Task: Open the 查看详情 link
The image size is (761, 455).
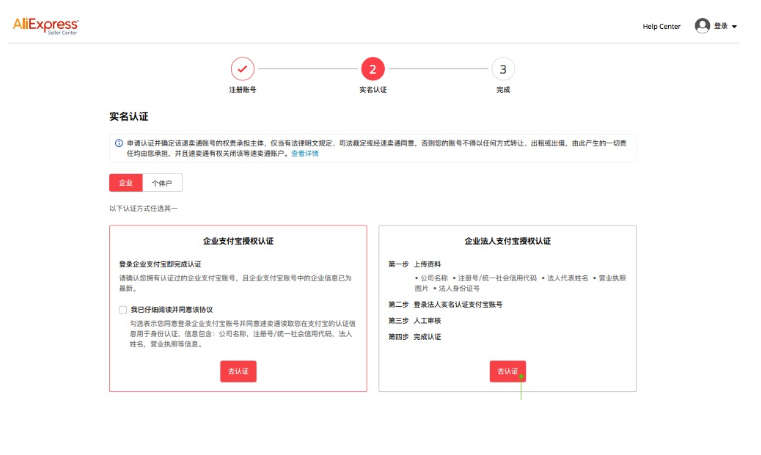Action: (305, 154)
